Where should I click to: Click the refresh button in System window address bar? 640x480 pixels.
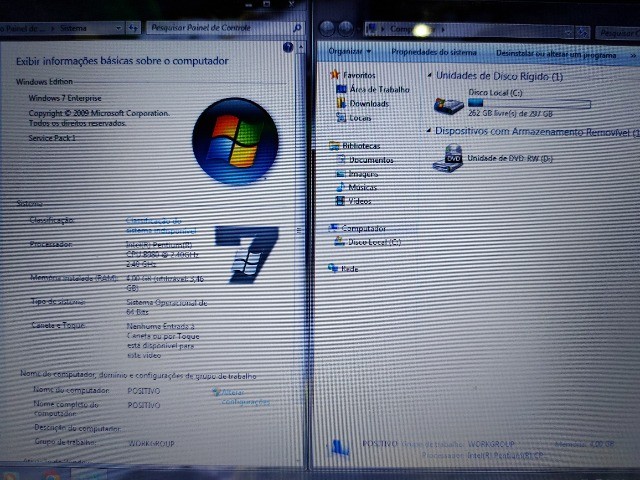point(133,28)
